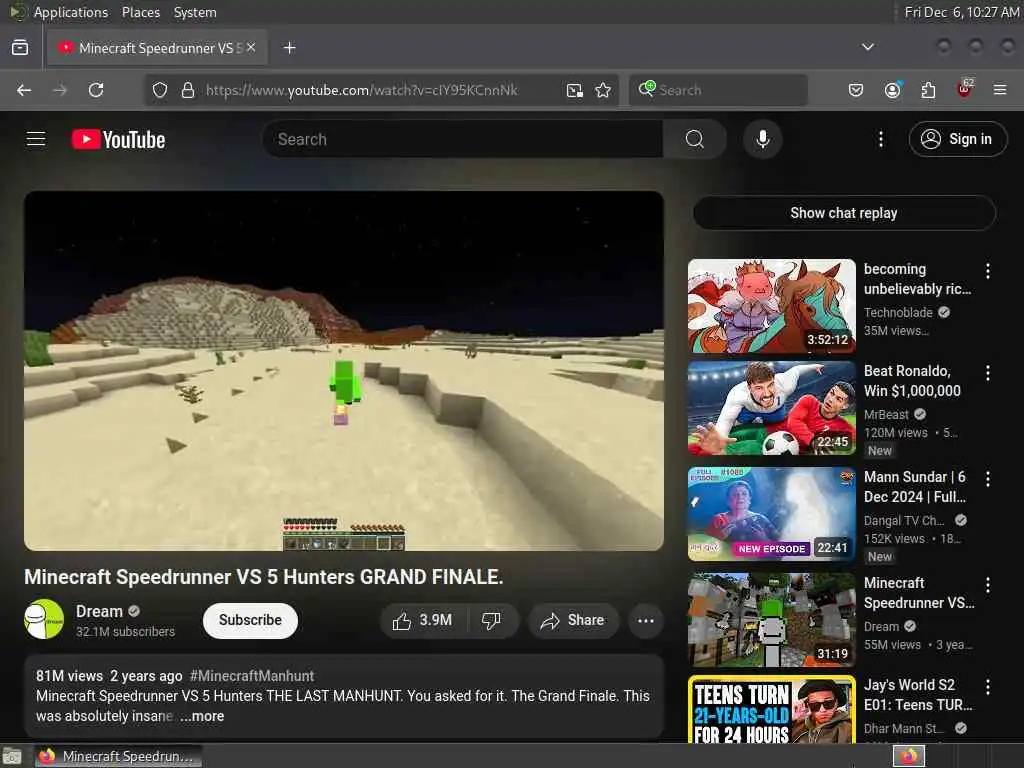Click the Minecraft video player
Screen dimensions: 1024x768
point(344,371)
